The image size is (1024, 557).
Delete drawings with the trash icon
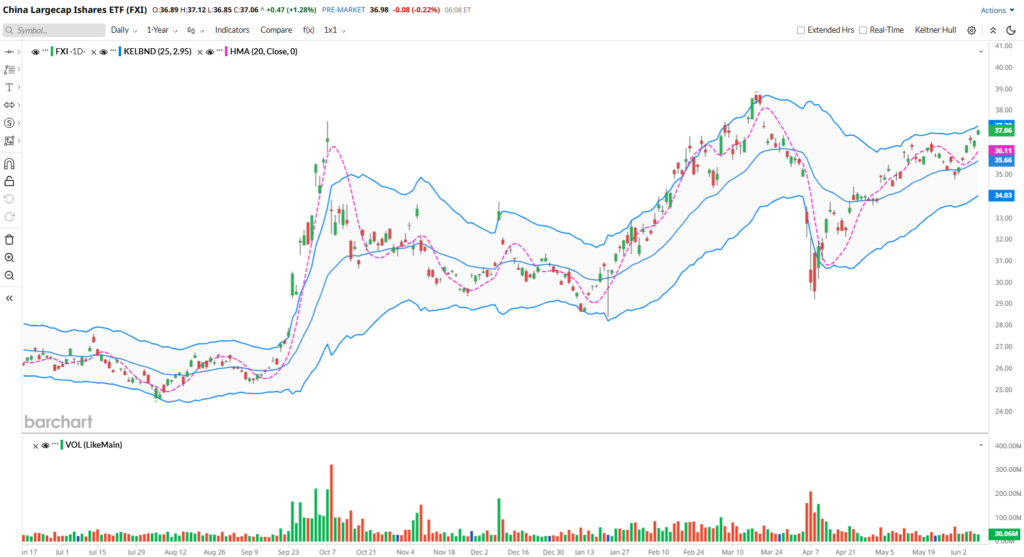point(9,239)
